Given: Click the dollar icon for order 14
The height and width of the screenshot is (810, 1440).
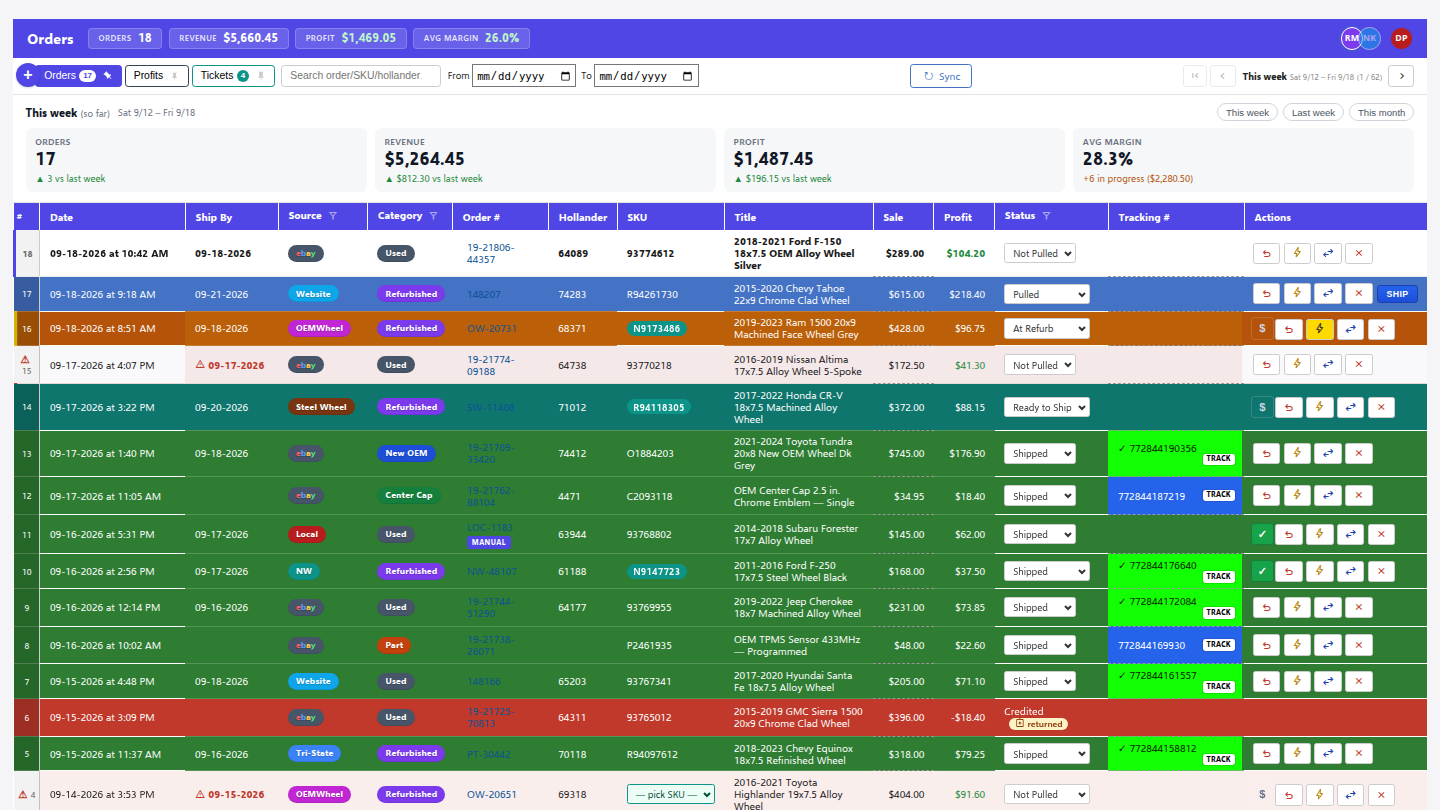Looking at the screenshot, I should click(1262, 407).
